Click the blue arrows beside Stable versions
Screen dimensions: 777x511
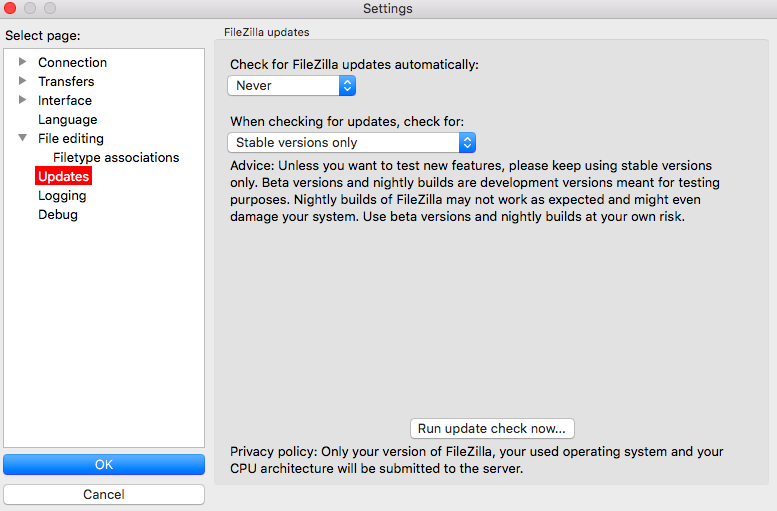467,143
